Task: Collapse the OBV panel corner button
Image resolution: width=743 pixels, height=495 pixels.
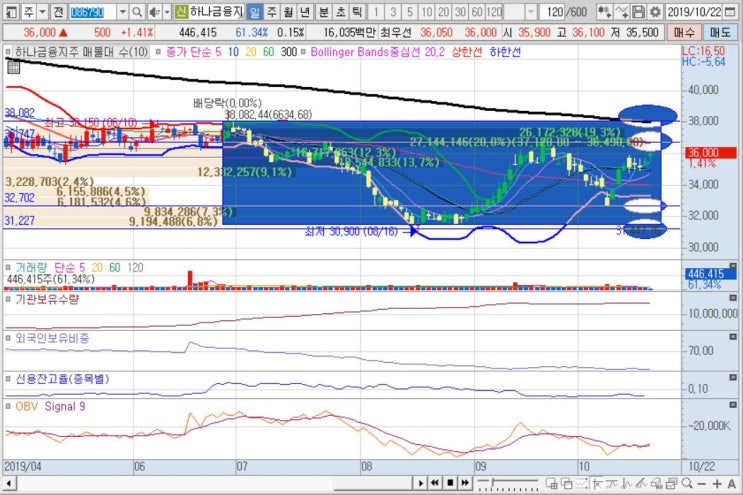Action: coord(733,405)
